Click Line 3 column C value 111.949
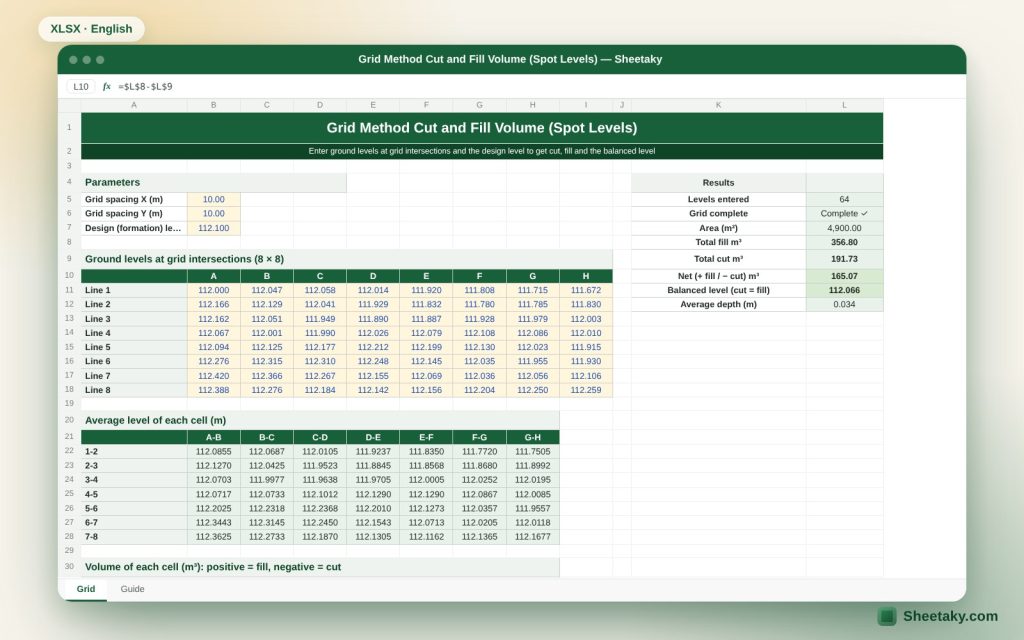Screen dimensions: 1024x640 (x=320, y=319)
